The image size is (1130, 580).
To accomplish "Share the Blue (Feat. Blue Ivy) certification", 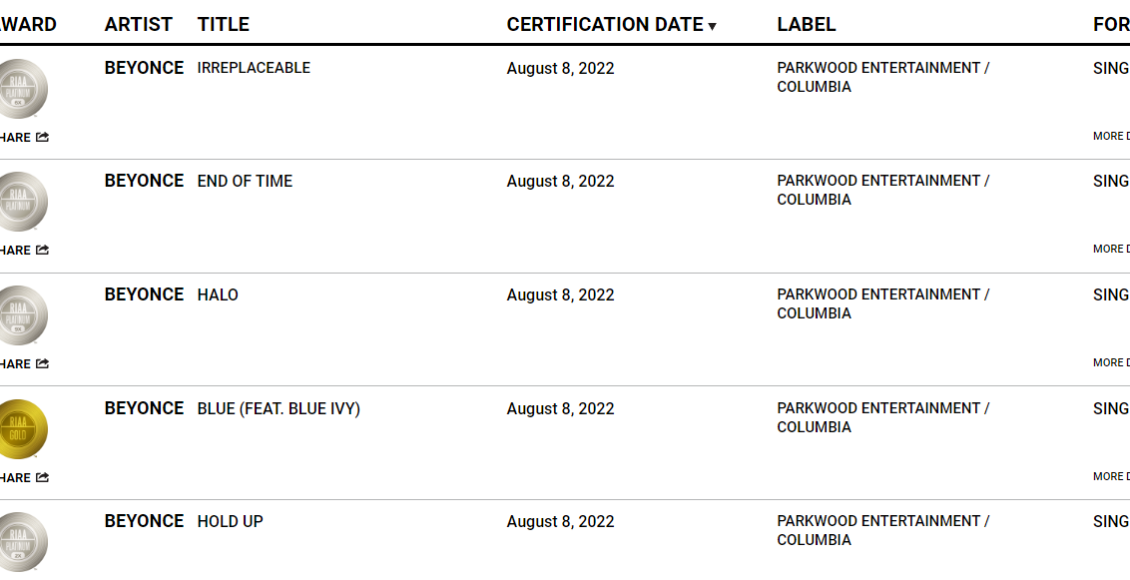I will point(24,478).
